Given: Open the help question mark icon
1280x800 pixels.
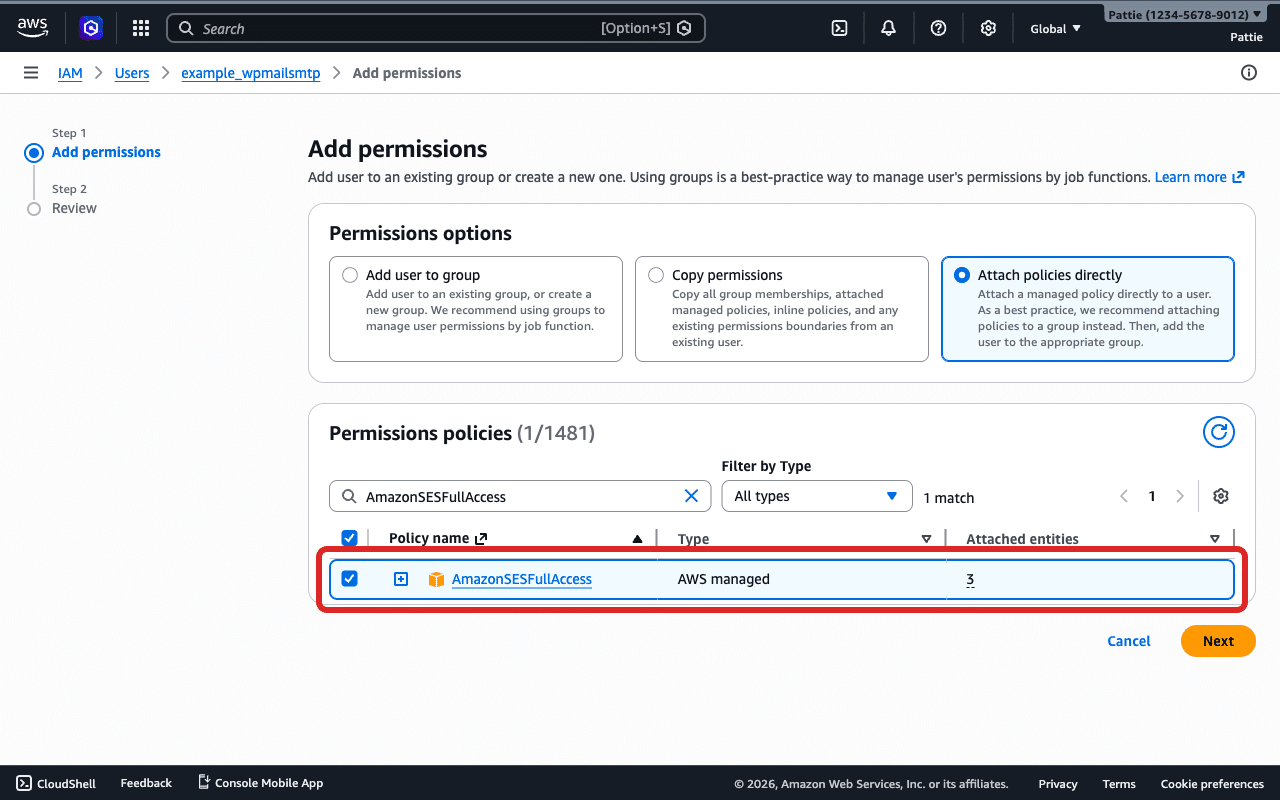Looking at the screenshot, I should 938,28.
